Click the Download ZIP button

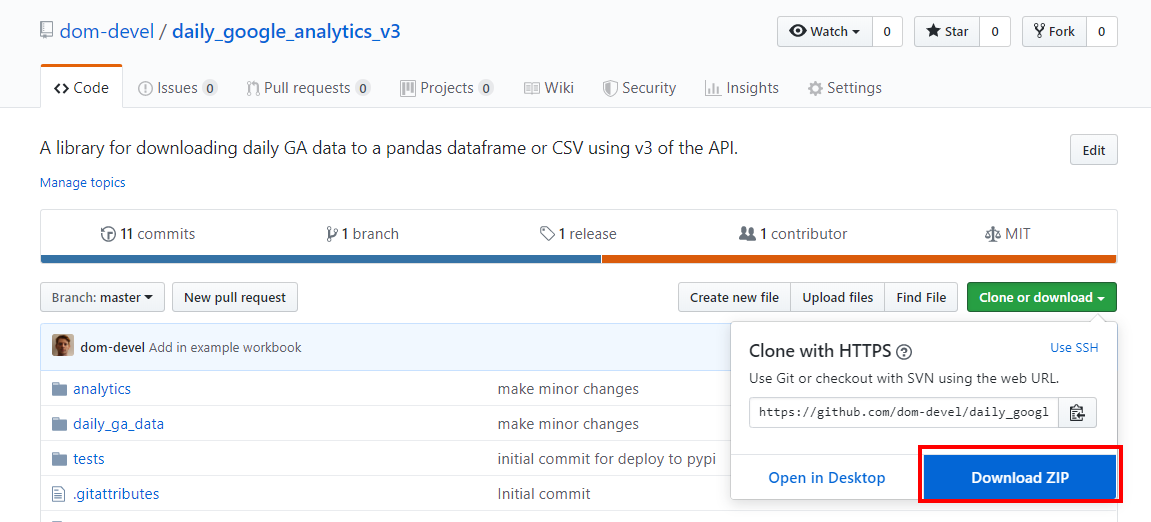(x=1020, y=478)
